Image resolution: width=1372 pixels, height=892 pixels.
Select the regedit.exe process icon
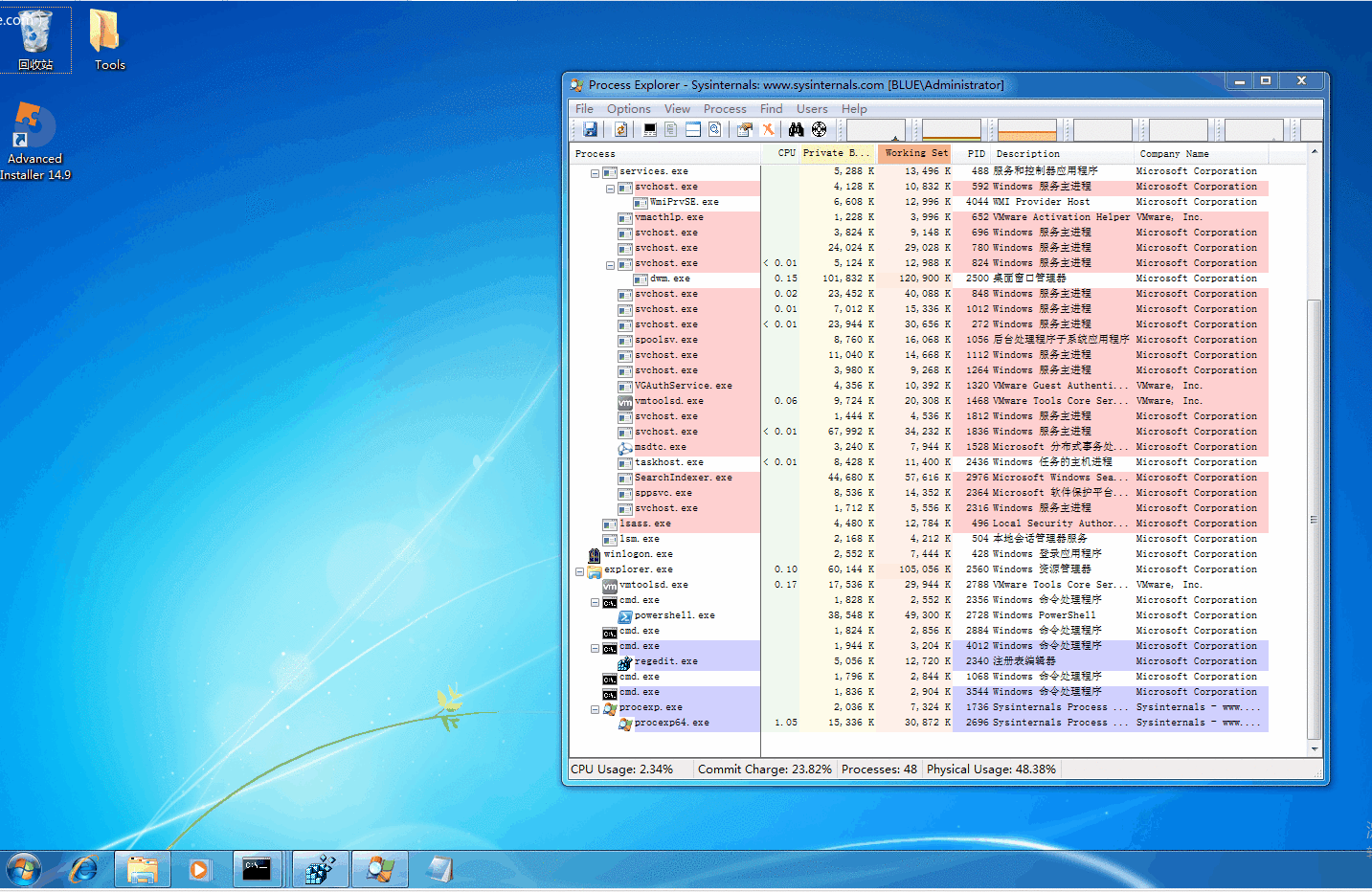point(625,661)
